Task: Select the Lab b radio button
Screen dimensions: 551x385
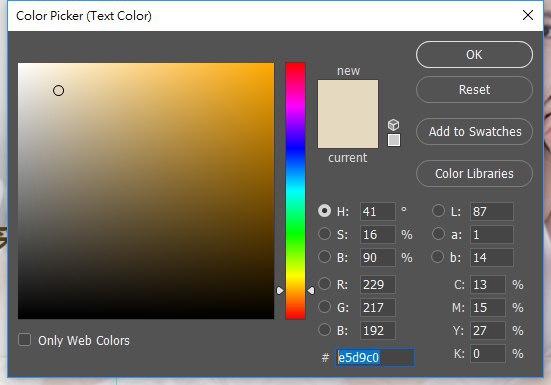Action: point(437,257)
